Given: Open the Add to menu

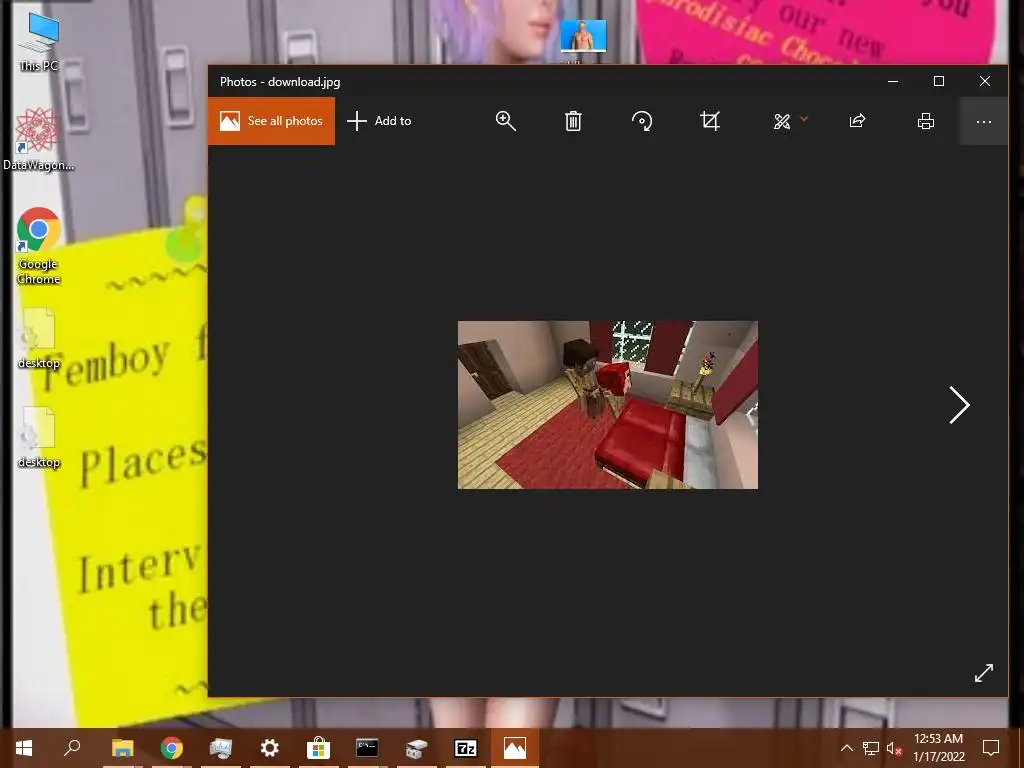Looking at the screenshot, I should (379, 121).
